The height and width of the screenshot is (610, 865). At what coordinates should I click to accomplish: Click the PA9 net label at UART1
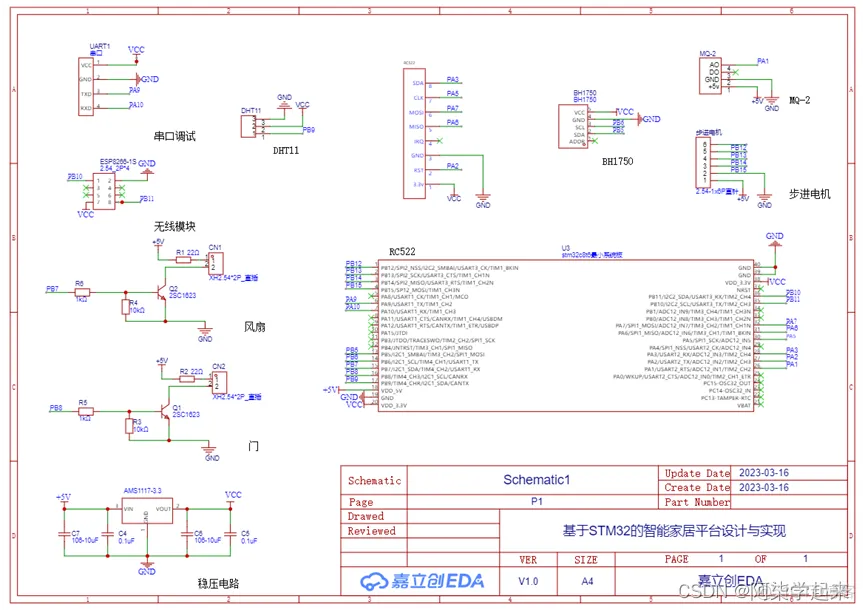(135, 90)
